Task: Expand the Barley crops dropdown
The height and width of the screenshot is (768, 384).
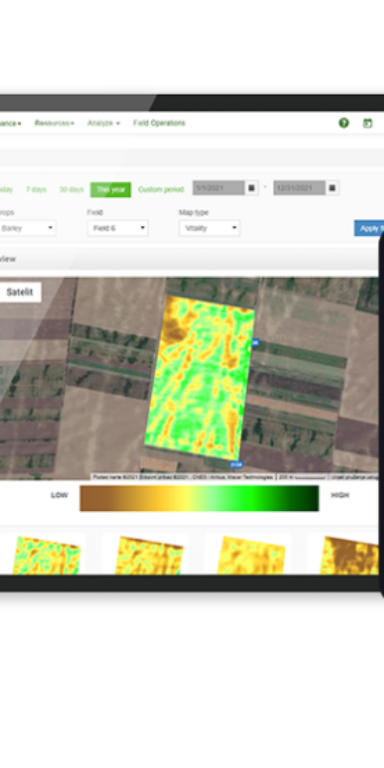Action: click(x=27, y=228)
